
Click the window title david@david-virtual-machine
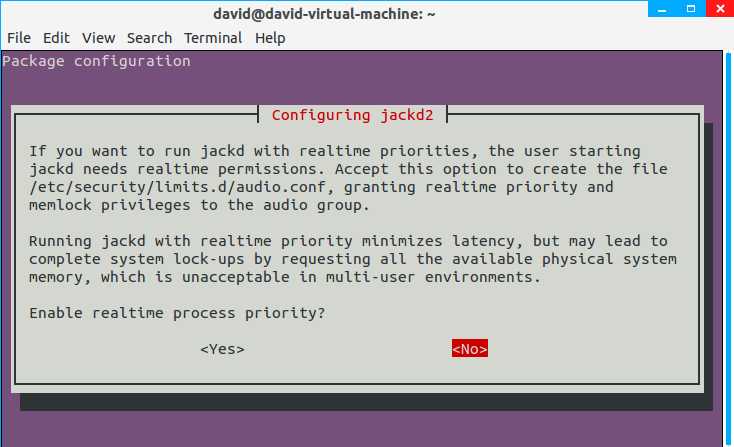[x=324, y=14]
